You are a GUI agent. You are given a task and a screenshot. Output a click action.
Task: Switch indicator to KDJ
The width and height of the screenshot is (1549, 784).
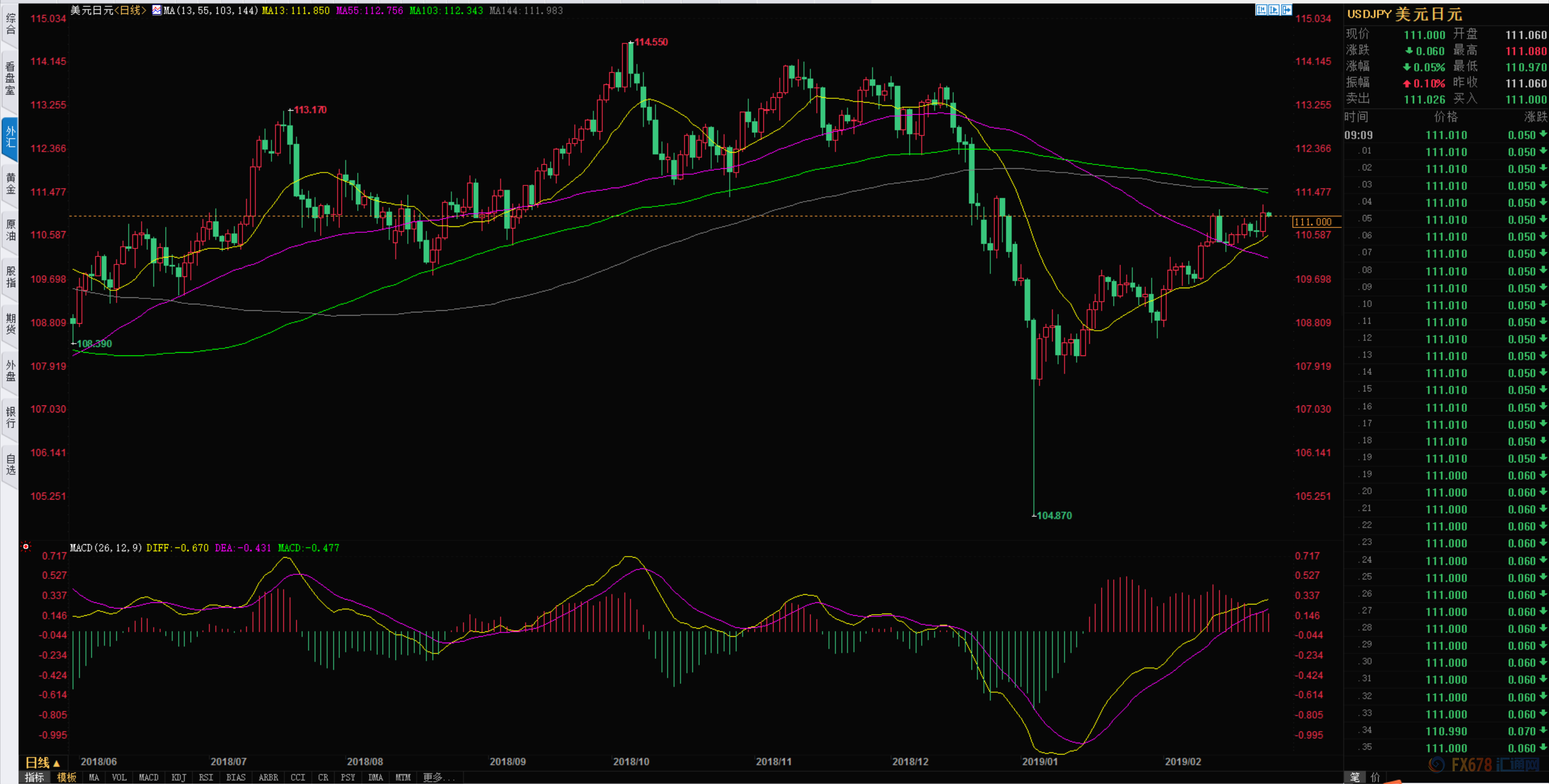179,778
